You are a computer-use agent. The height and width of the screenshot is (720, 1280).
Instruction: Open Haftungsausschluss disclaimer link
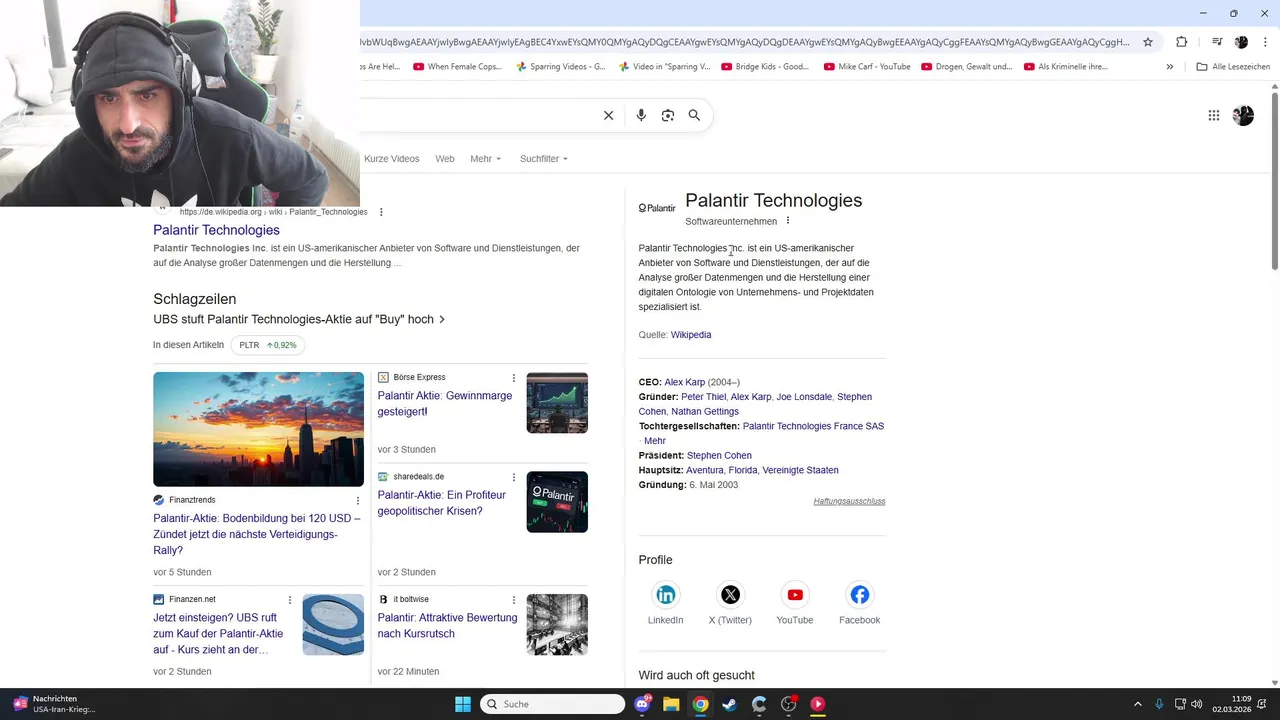click(849, 501)
